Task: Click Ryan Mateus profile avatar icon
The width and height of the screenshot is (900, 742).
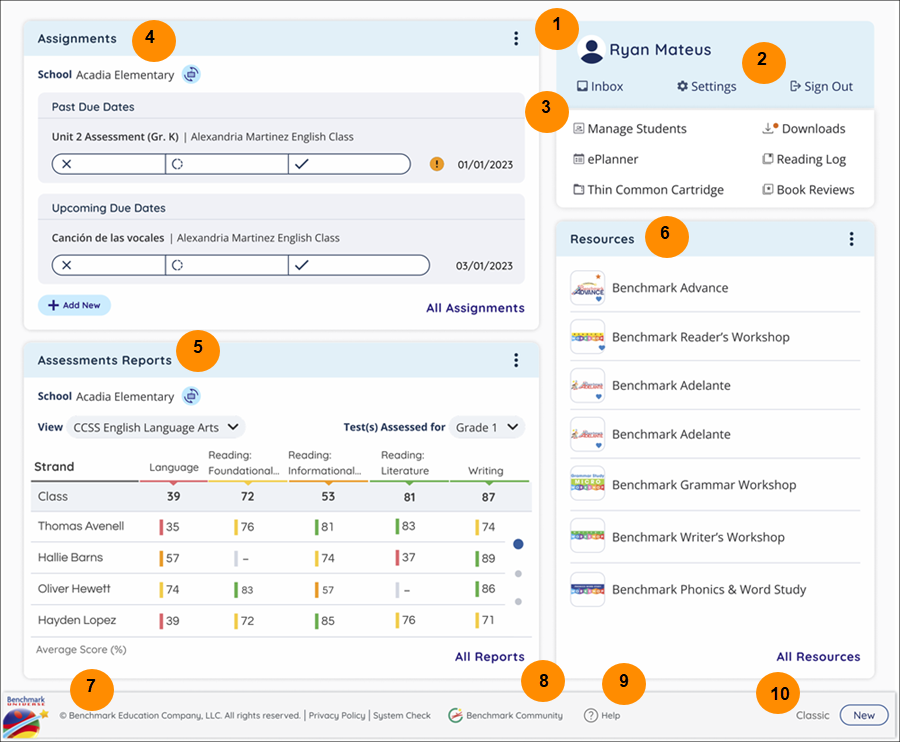Action: (x=591, y=50)
